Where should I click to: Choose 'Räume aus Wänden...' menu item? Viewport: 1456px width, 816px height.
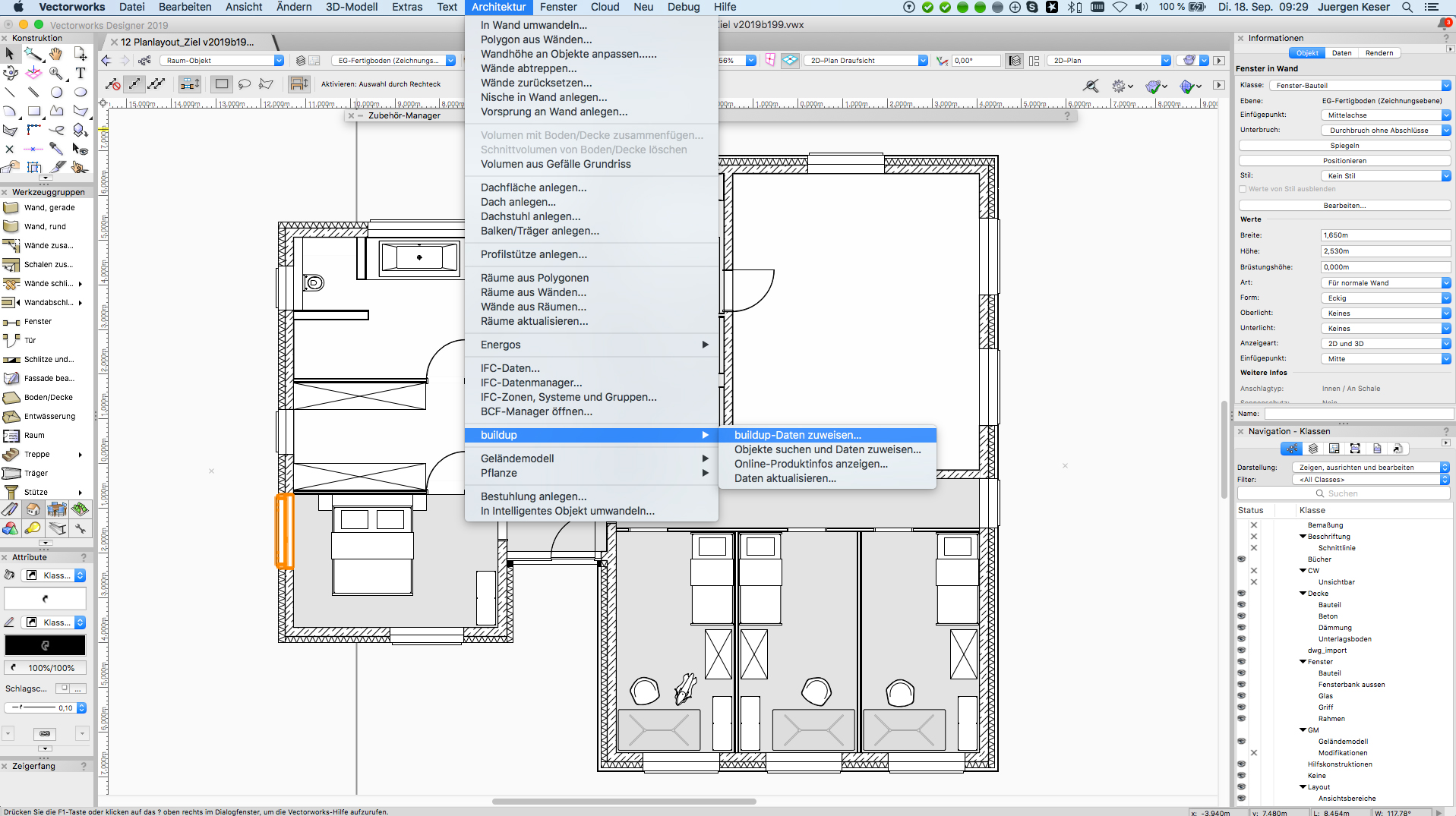pyautogui.click(x=533, y=292)
